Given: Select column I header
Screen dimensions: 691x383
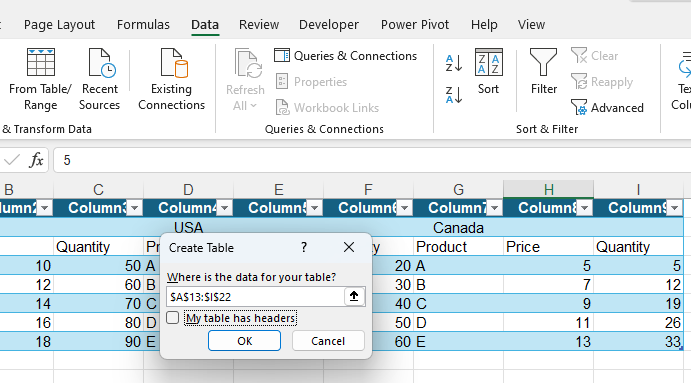Looking at the screenshot, I should (x=638, y=190).
